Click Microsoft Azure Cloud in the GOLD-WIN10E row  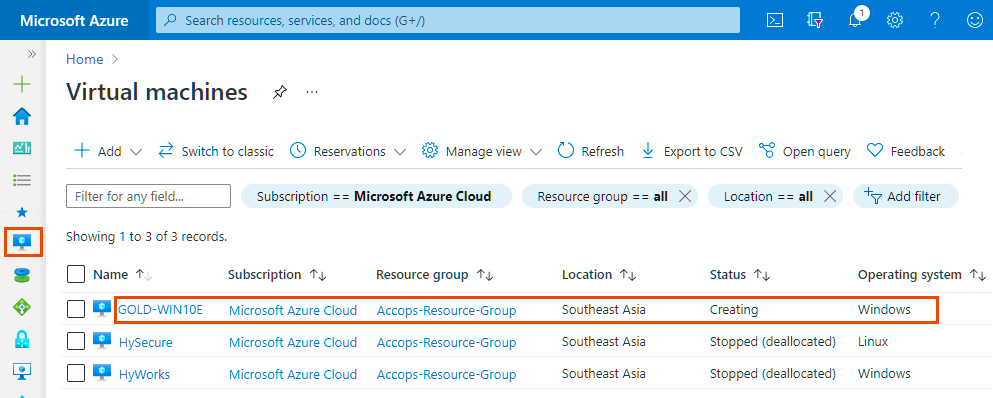click(293, 310)
